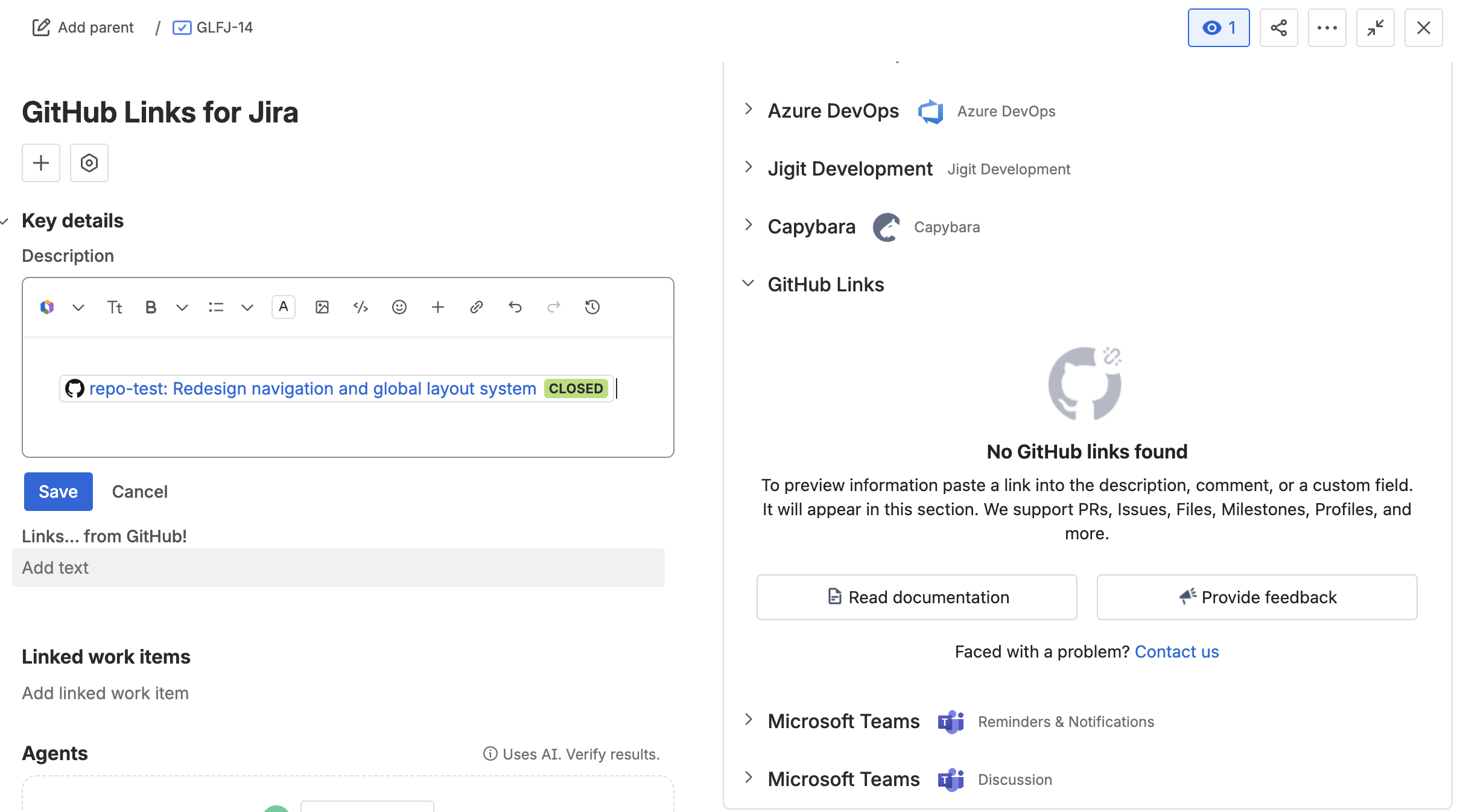The width and height of the screenshot is (1460, 812).
Task: Open the text color picker
Action: [x=283, y=307]
